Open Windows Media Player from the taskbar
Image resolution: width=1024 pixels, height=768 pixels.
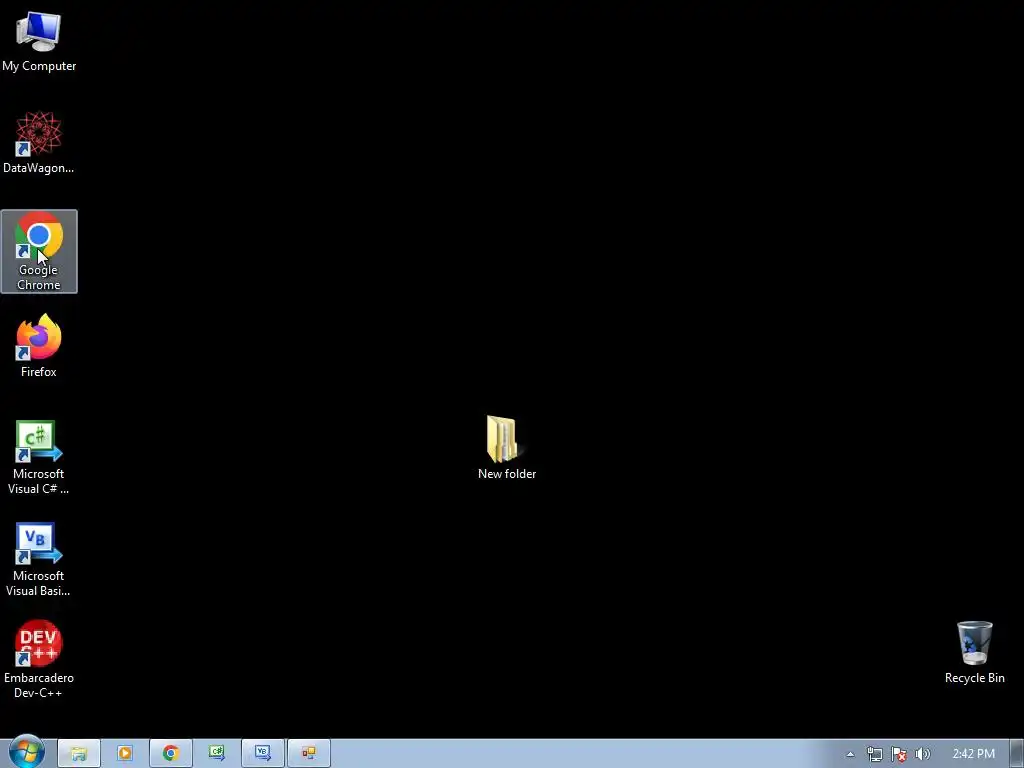pyautogui.click(x=125, y=754)
